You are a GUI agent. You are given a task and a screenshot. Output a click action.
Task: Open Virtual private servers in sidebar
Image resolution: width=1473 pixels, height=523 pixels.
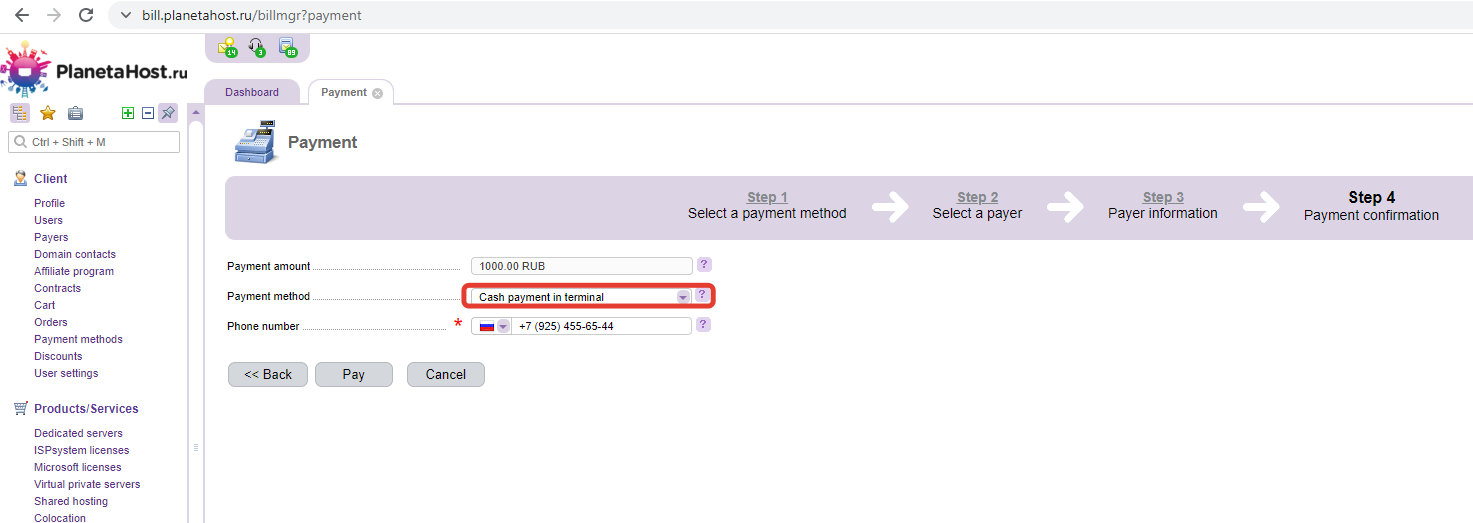(87, 484)
